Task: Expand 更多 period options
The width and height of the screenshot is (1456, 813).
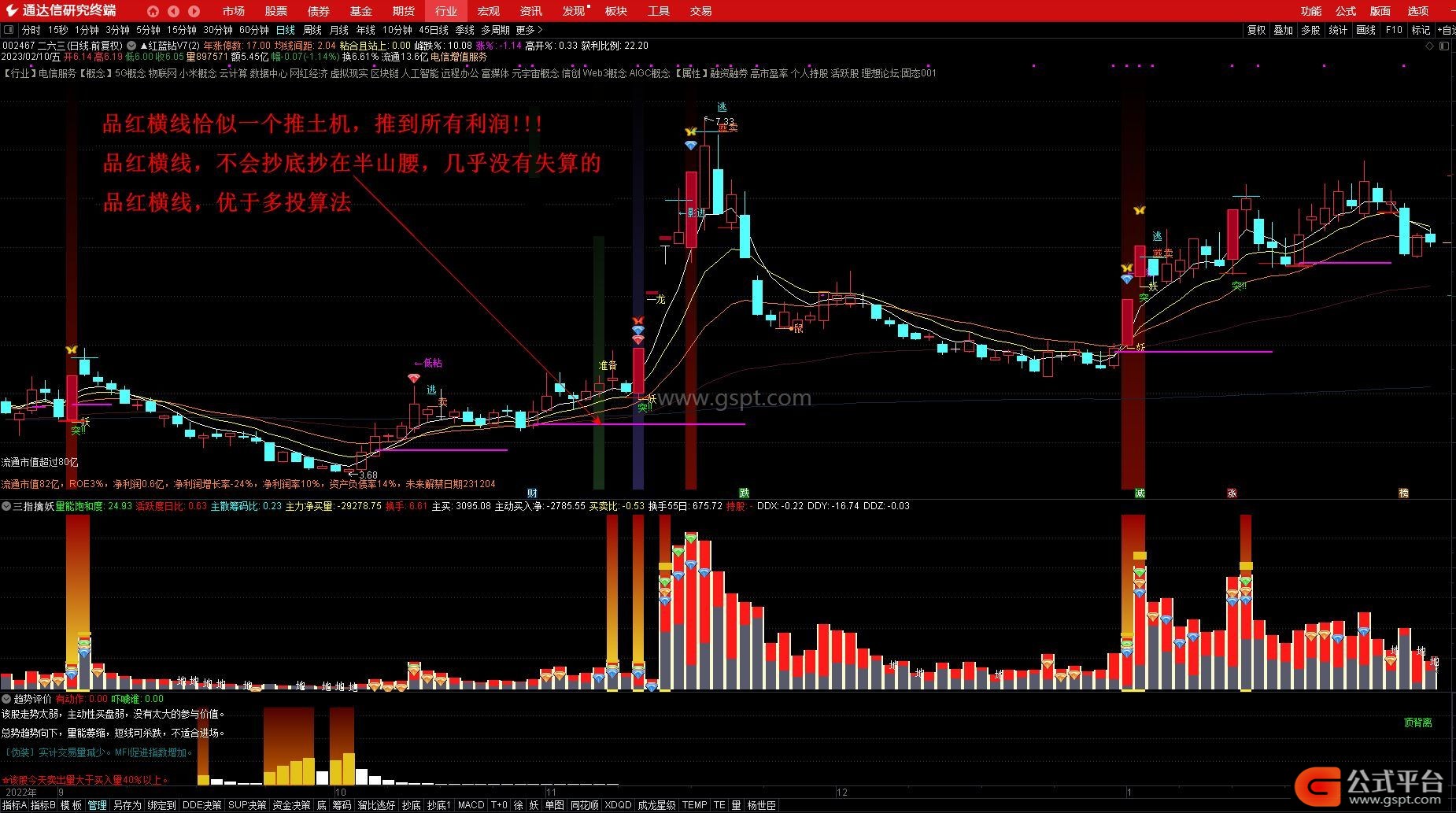Action: (529, 30)
